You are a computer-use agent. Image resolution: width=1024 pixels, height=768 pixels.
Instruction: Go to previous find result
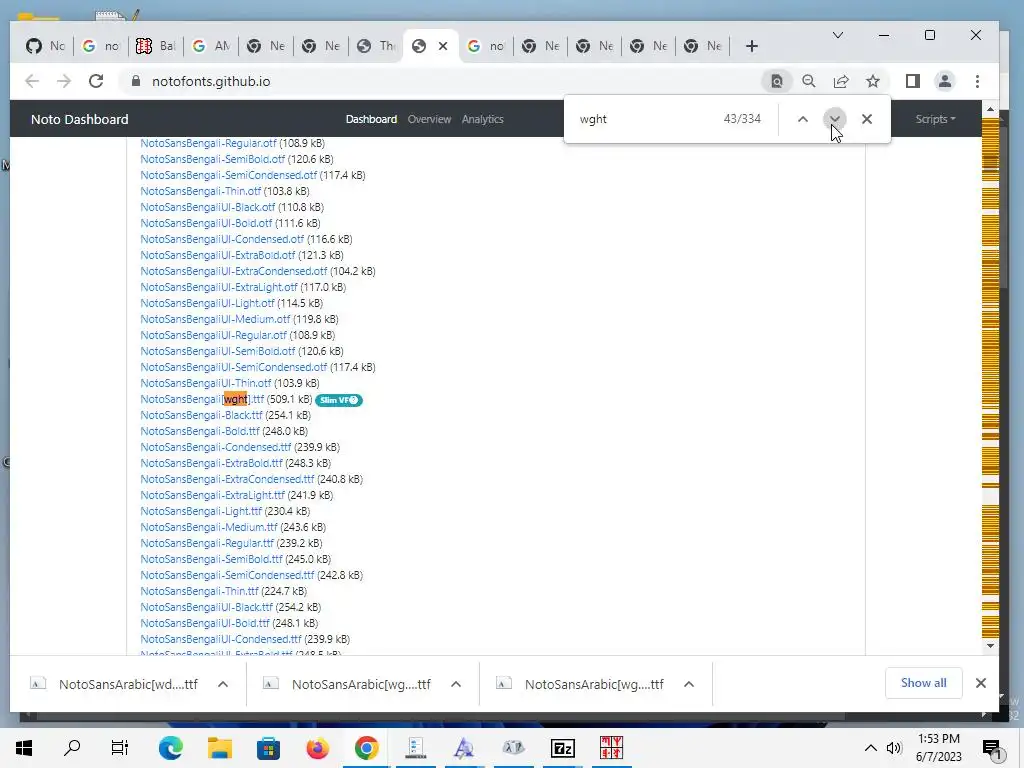coord(803,119)
